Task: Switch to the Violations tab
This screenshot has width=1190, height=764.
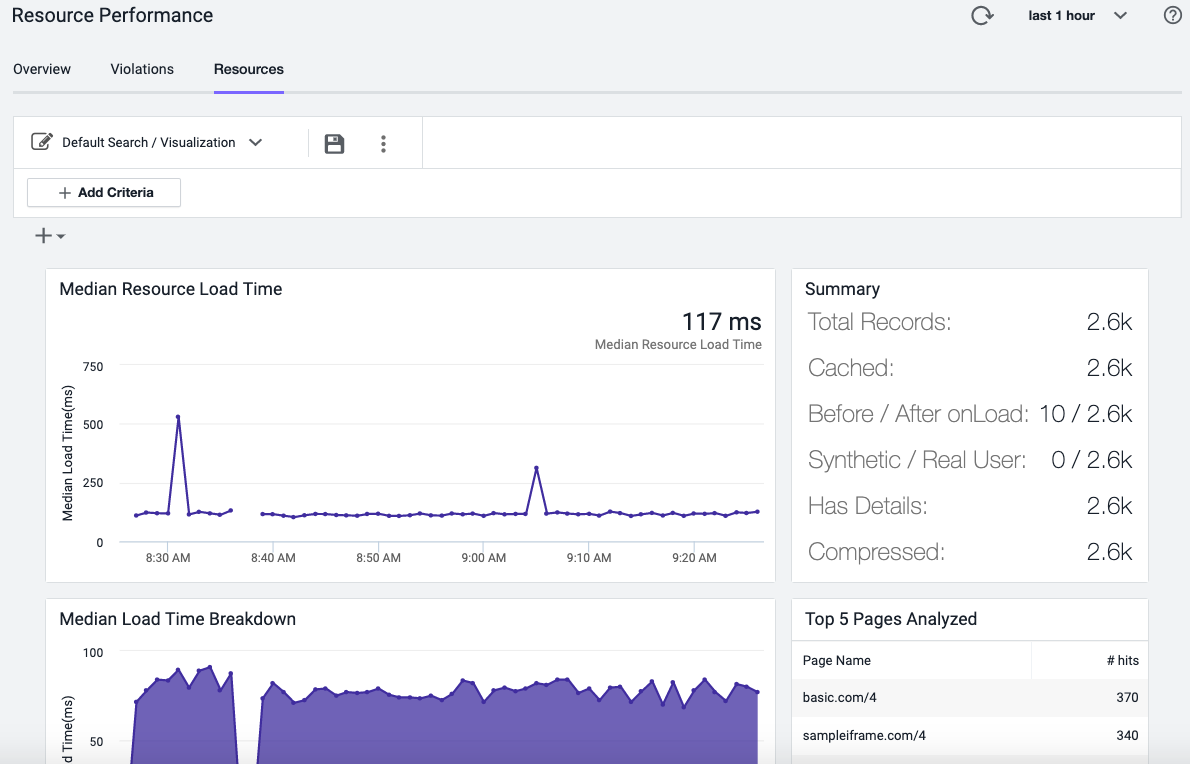Action: tap(142, 69)
